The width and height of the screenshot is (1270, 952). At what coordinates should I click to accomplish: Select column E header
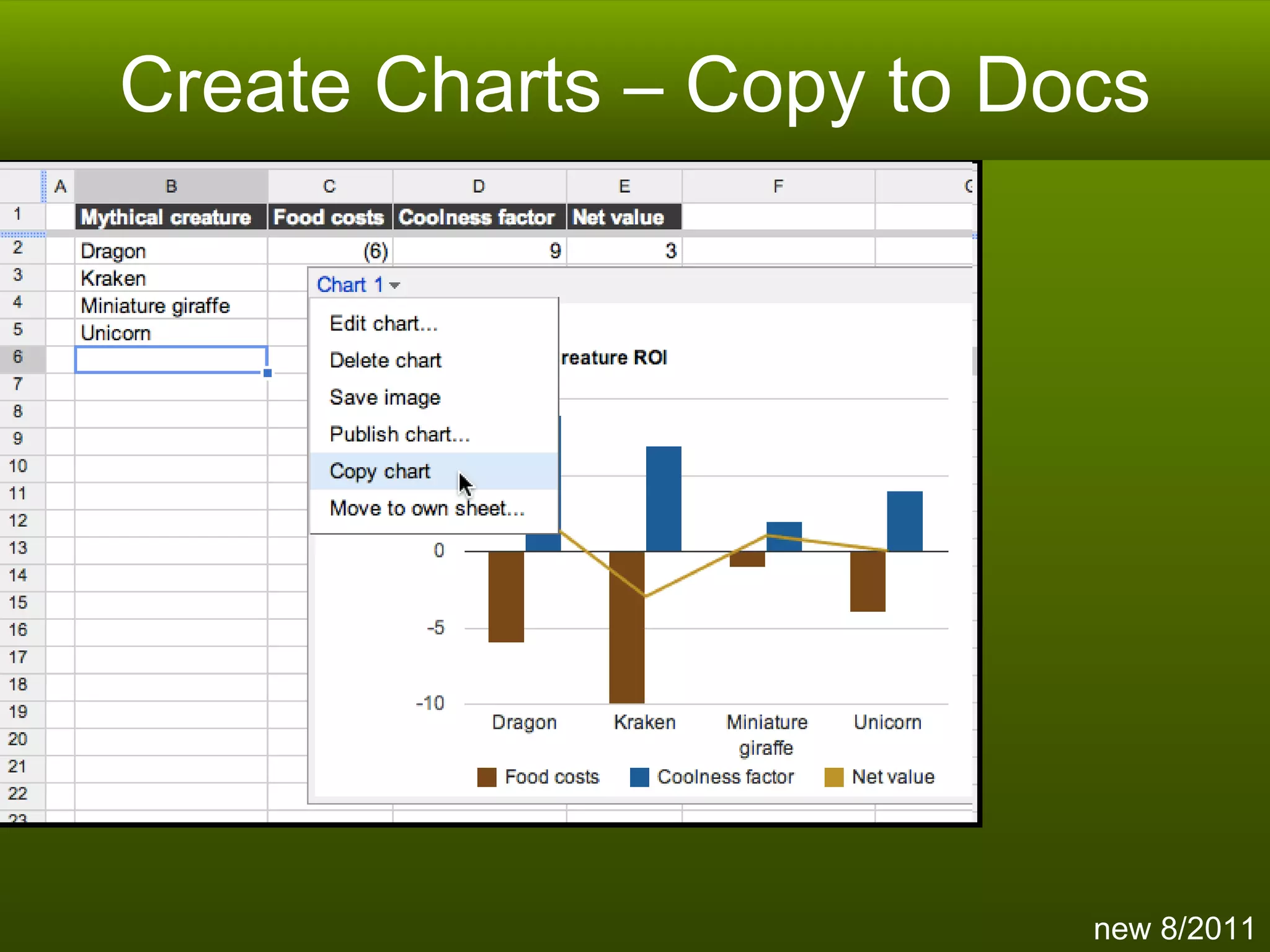624,186
